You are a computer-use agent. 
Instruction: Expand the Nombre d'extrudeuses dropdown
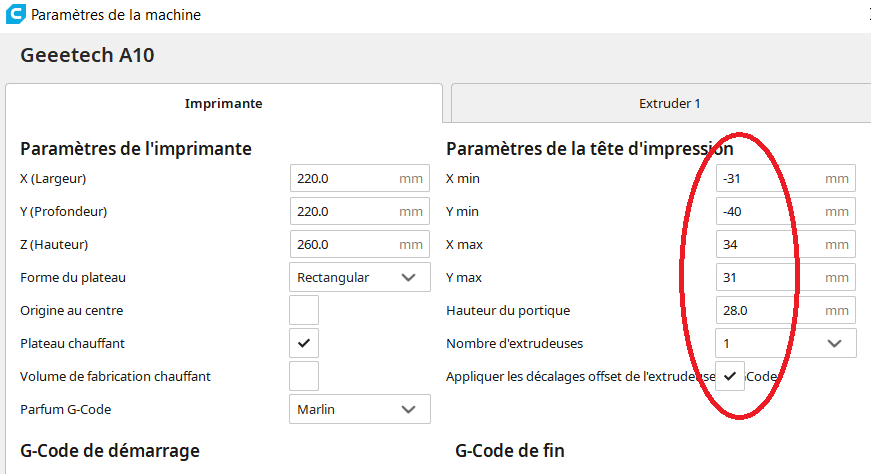(785, 343)
